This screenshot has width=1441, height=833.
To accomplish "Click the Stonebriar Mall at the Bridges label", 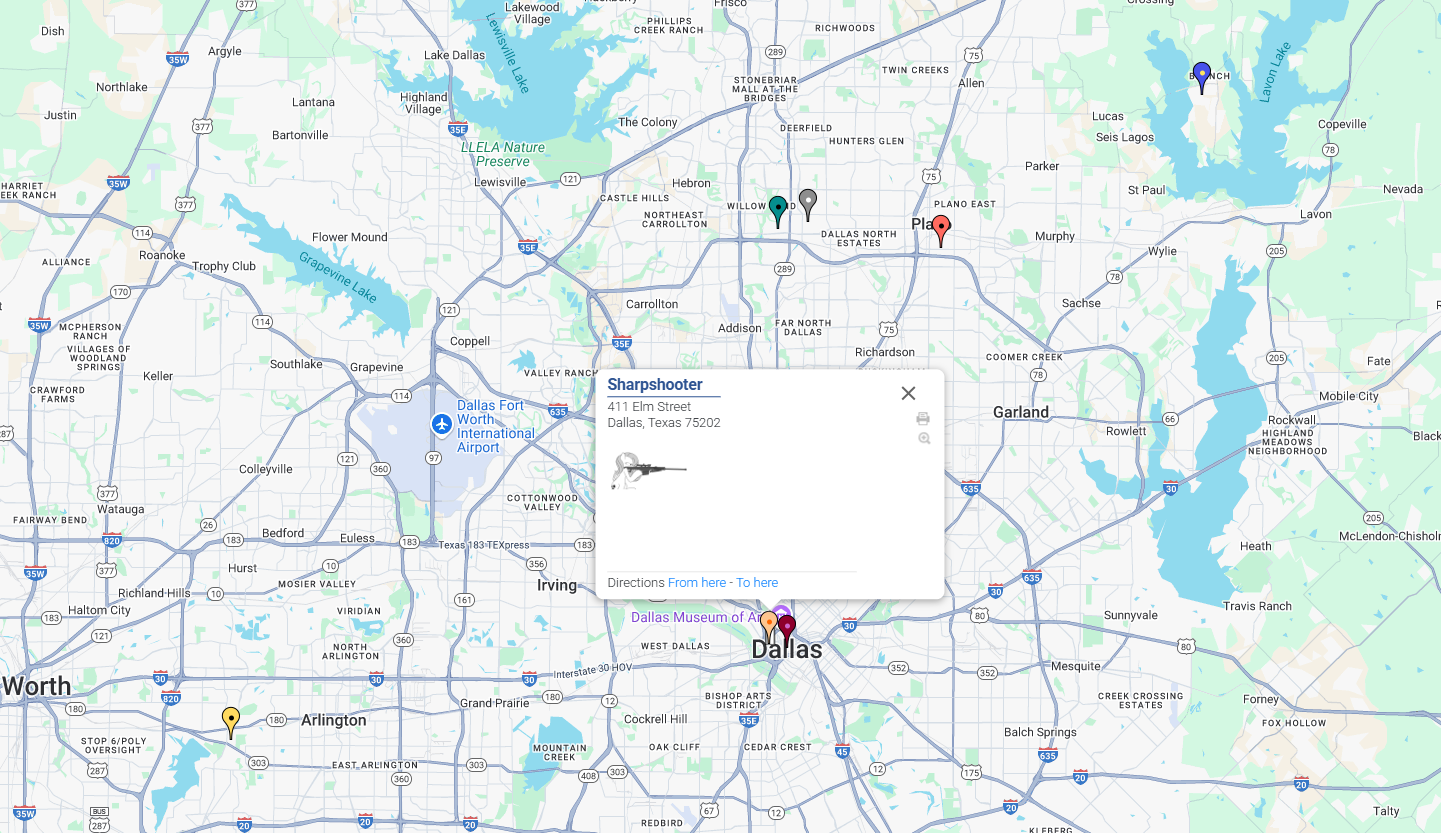I will pyautogui.click(x=766, y=89).
